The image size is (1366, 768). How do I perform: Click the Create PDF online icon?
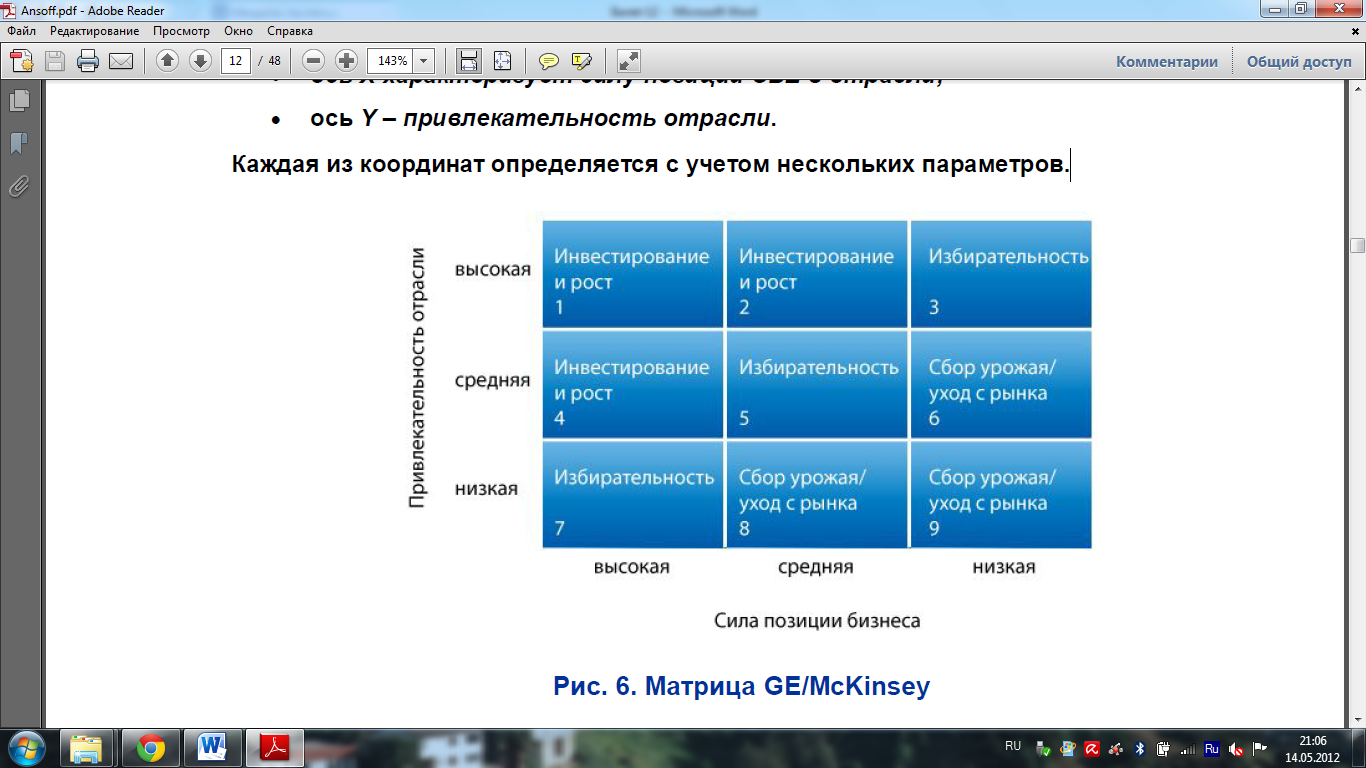coord(22,61)
